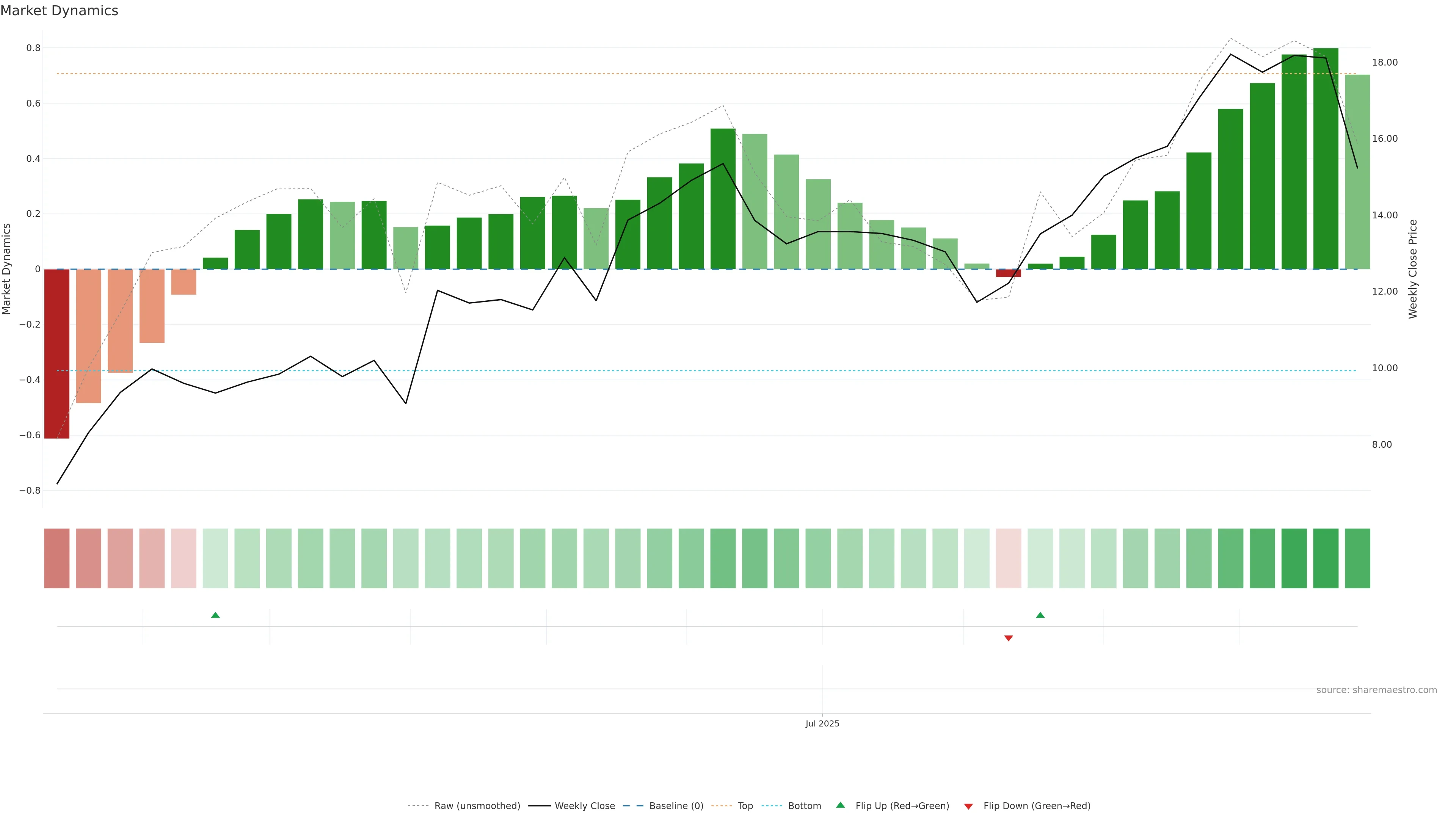This screenshot has width=1456, height=819.
Task: Click the last green heatmap cell
Action: pyautogui.click(x=1357, y=559)
